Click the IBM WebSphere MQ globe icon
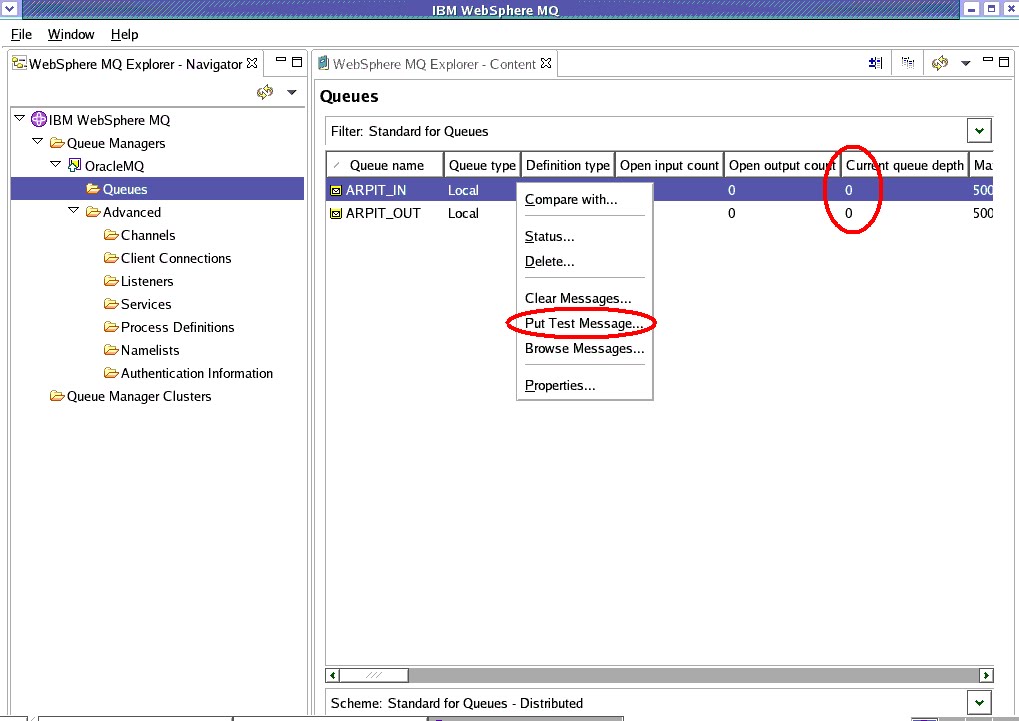1019x721 pixels. point(38,118)
